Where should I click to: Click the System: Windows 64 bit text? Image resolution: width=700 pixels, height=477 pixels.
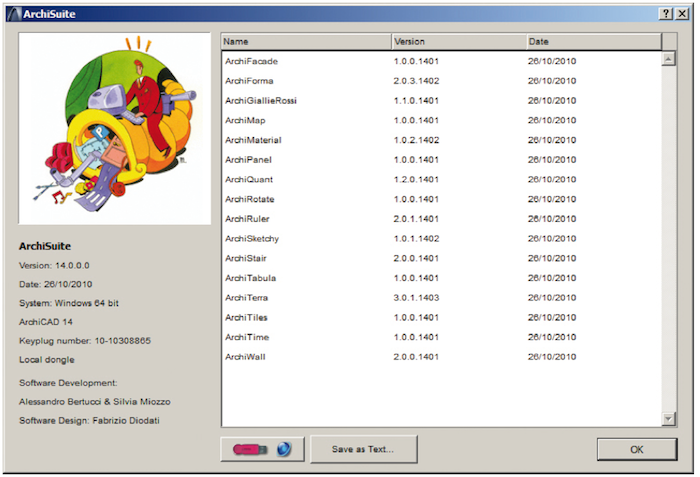tap(69, 303)
